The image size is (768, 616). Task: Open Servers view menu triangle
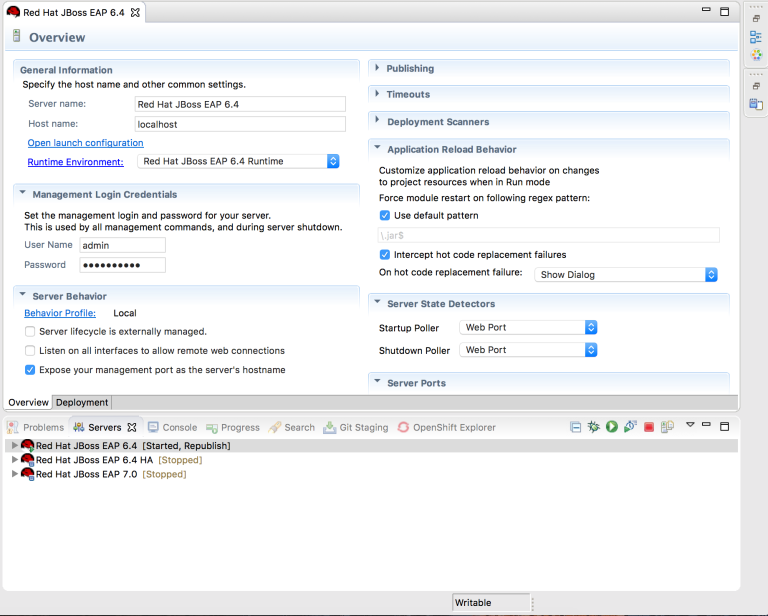pyautogui.click(x=690, y=425)
